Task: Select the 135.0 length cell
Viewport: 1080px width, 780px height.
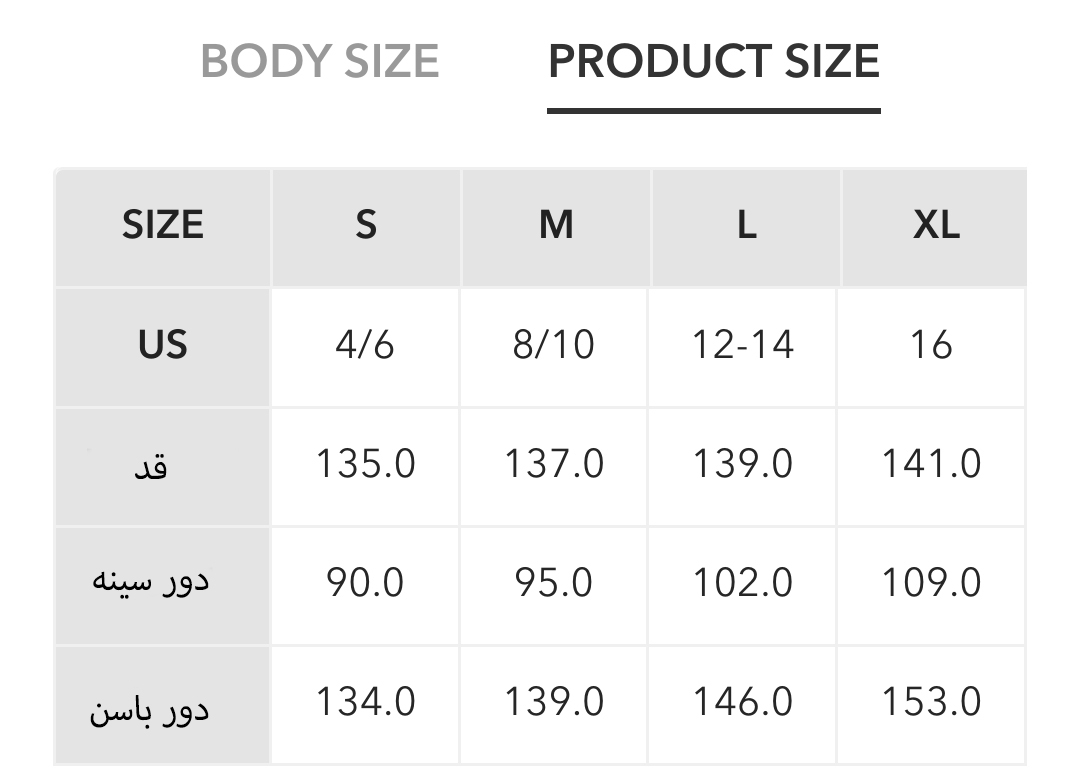Action: point(366,464)
